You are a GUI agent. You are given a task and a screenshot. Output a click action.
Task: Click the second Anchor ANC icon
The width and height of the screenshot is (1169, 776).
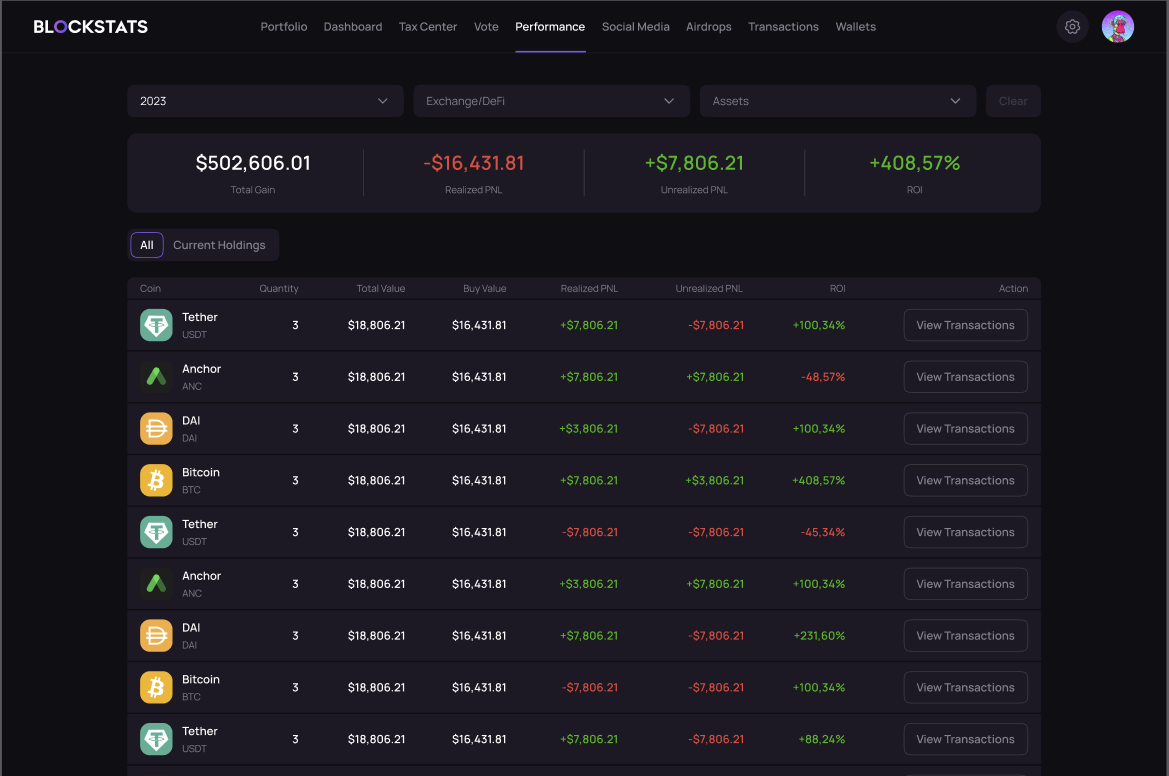tap(156, 584)
